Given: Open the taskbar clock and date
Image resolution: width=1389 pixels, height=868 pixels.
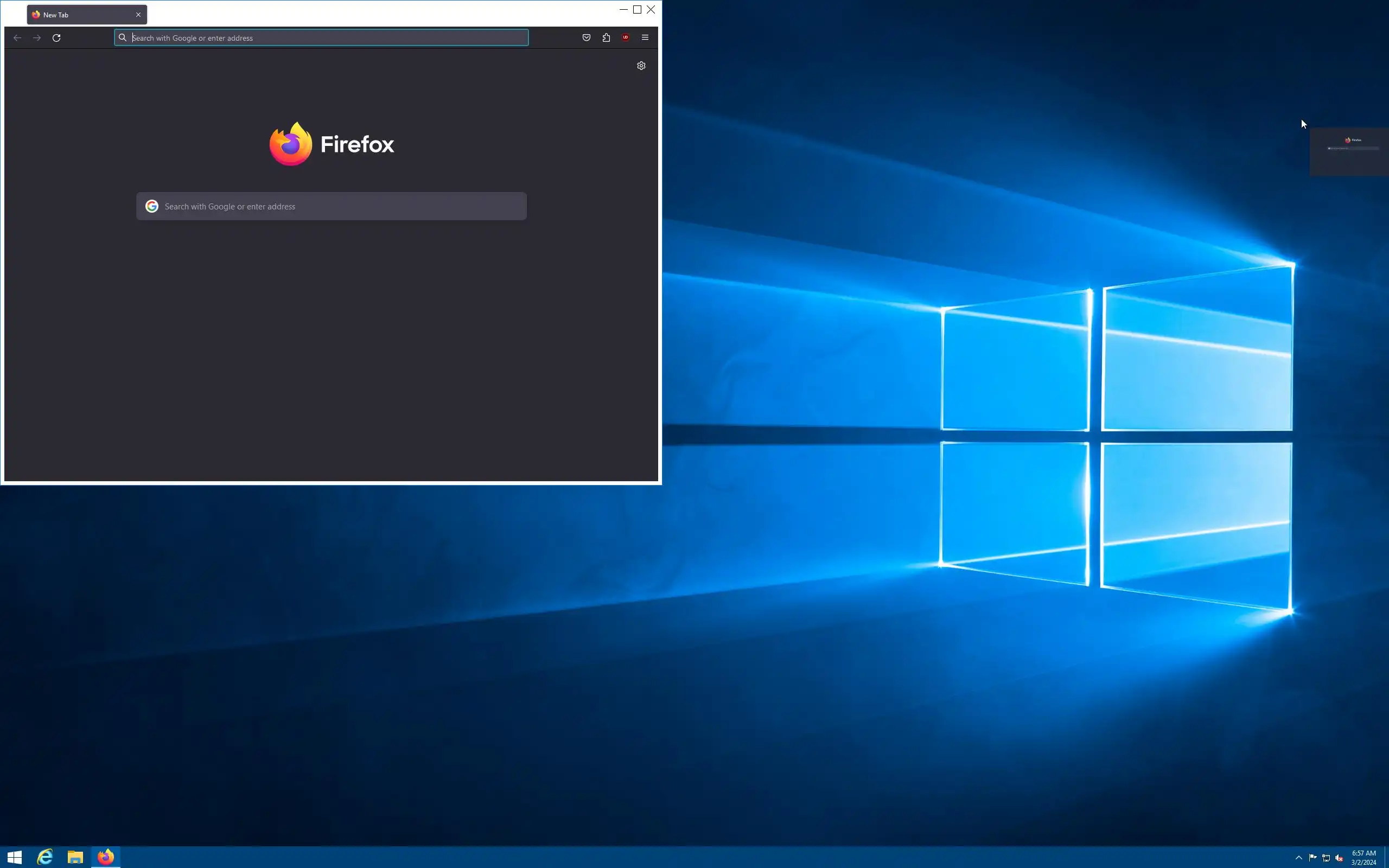Looking at the screenshot, I should pyautogui.click(x=1363, y=858).
